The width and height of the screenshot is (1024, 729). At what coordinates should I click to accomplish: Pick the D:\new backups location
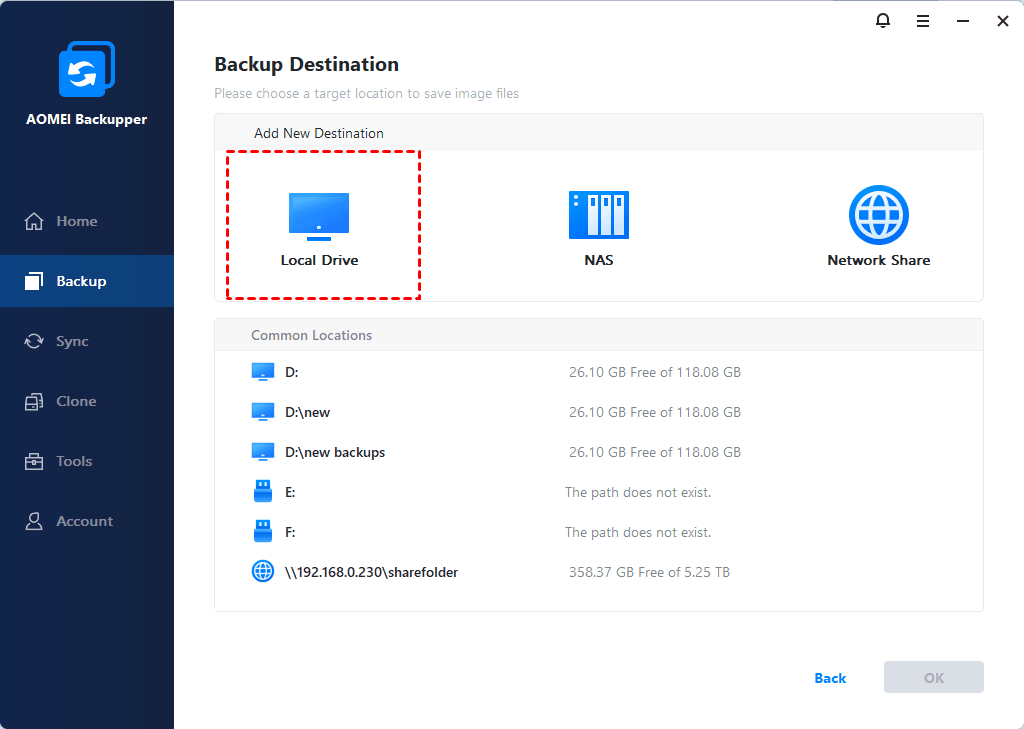coord(334,452)
